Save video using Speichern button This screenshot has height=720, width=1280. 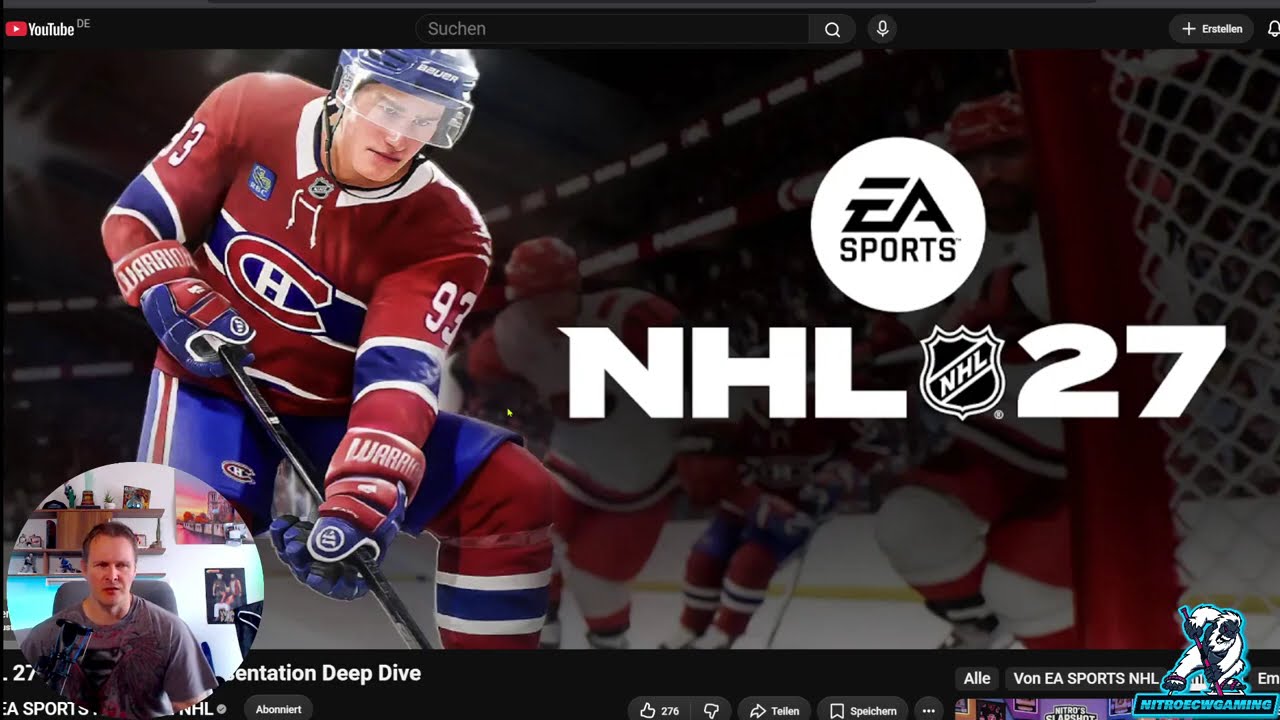pyautogui.click(x=863, y=710)
